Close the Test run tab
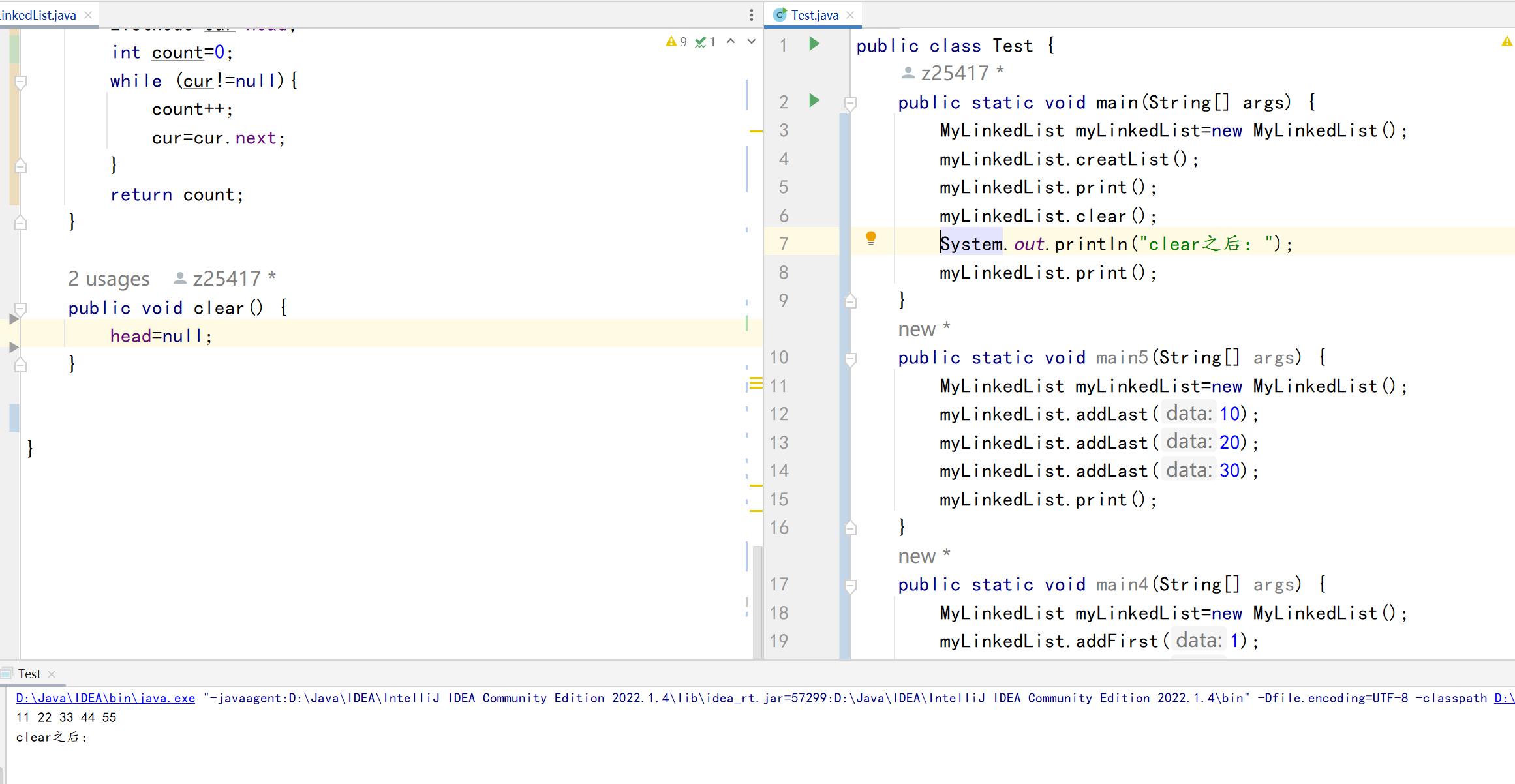This screenshot has height=784, width=1515. (52, 674)
